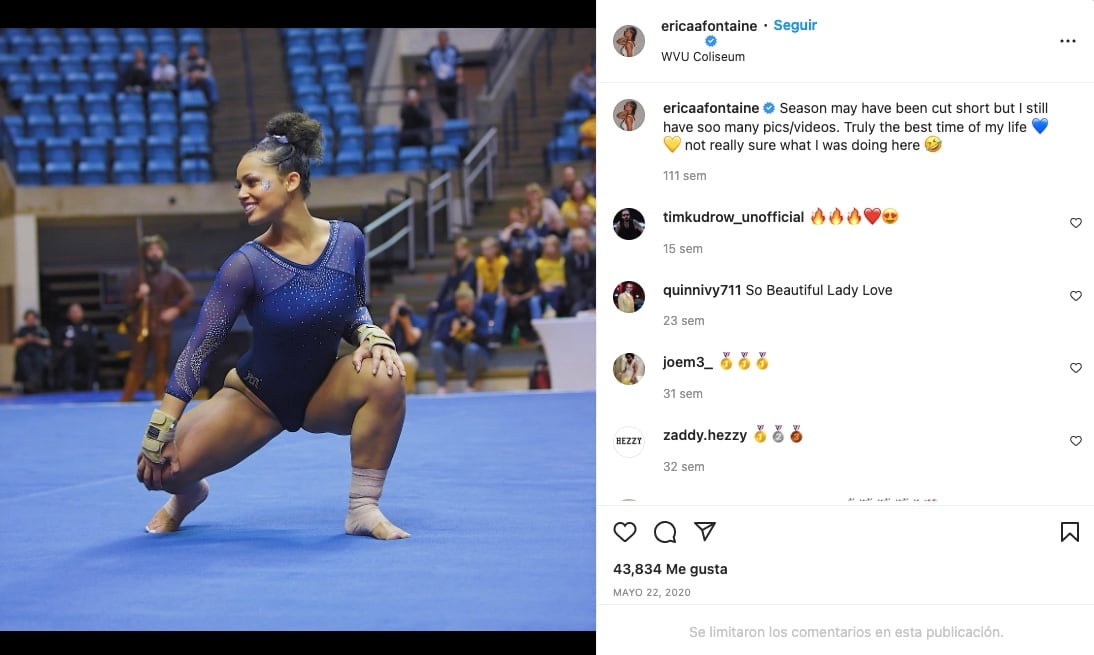Open the HEZZY avatar of zaddy.hezzy
The height and width of the screenshot is (655, 1094).
629,442
